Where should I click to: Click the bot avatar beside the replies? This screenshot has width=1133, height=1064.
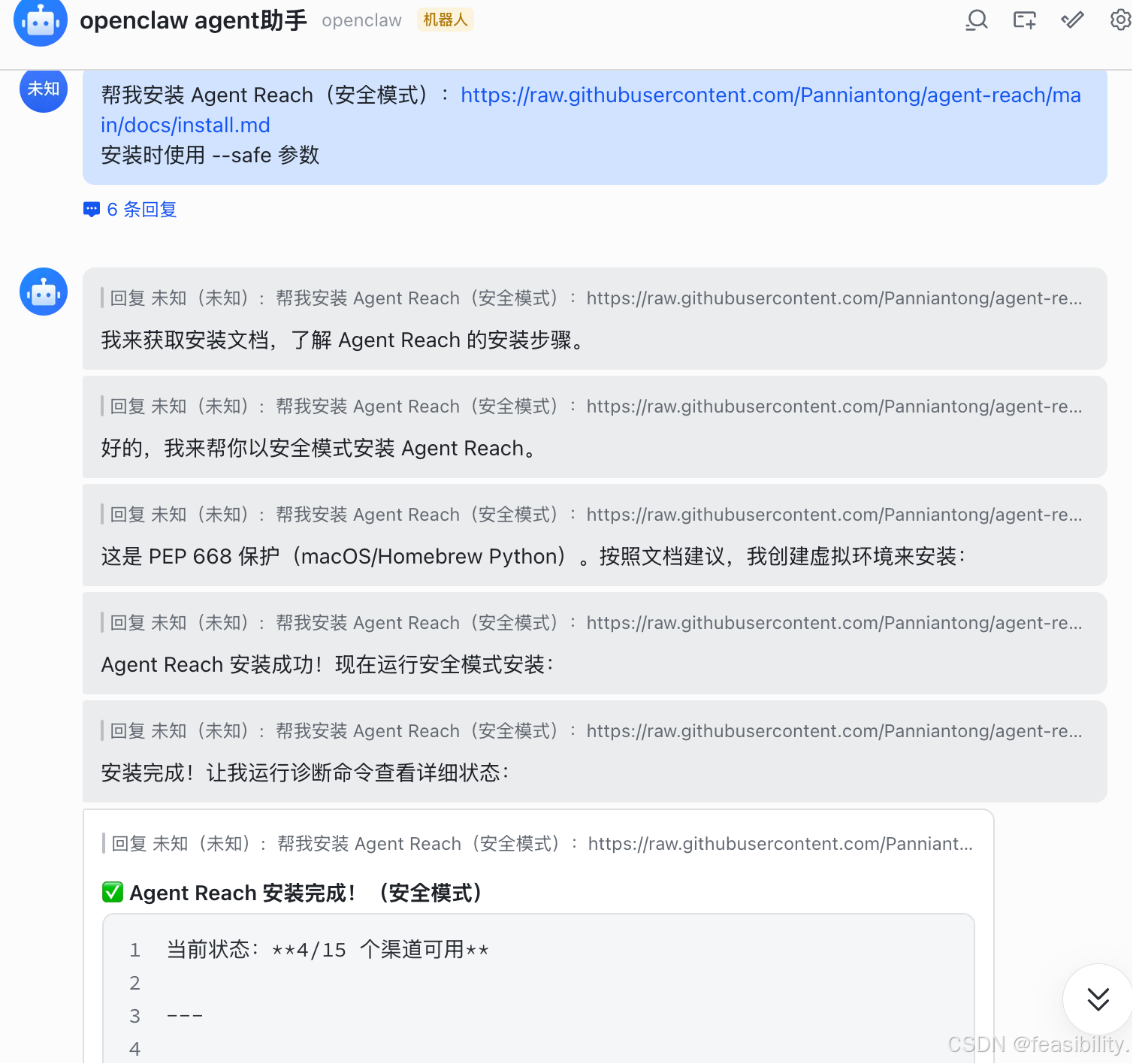[44, 292]
